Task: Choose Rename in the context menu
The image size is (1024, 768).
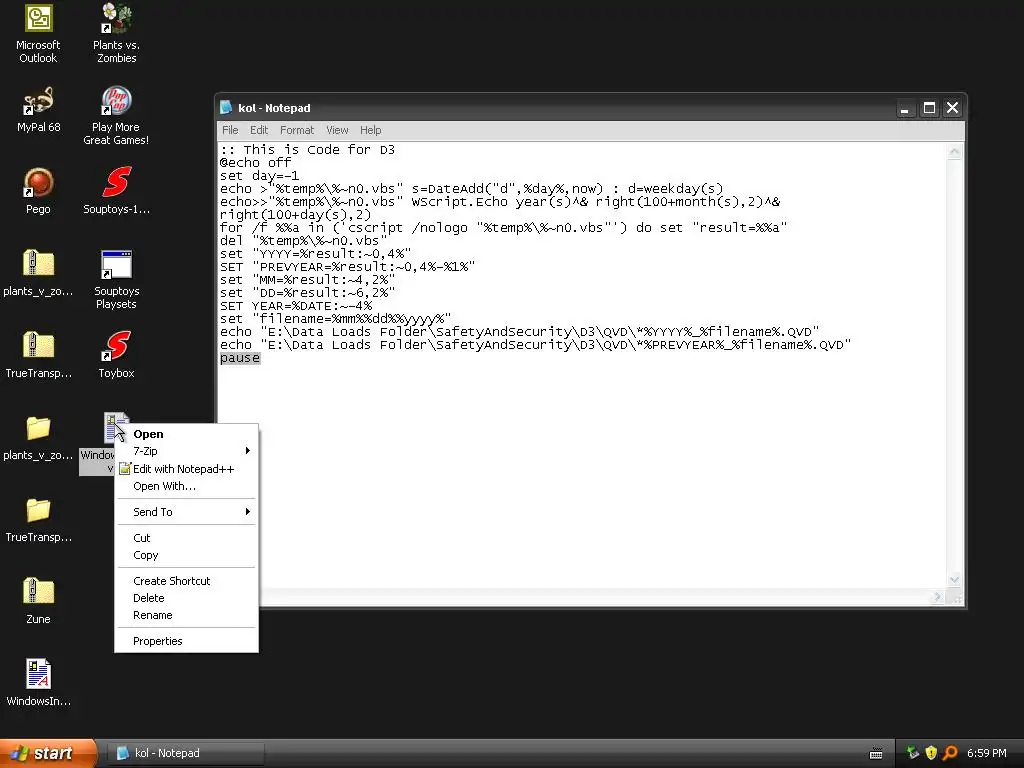Action: pyautogui.click(x=187, y=615)
